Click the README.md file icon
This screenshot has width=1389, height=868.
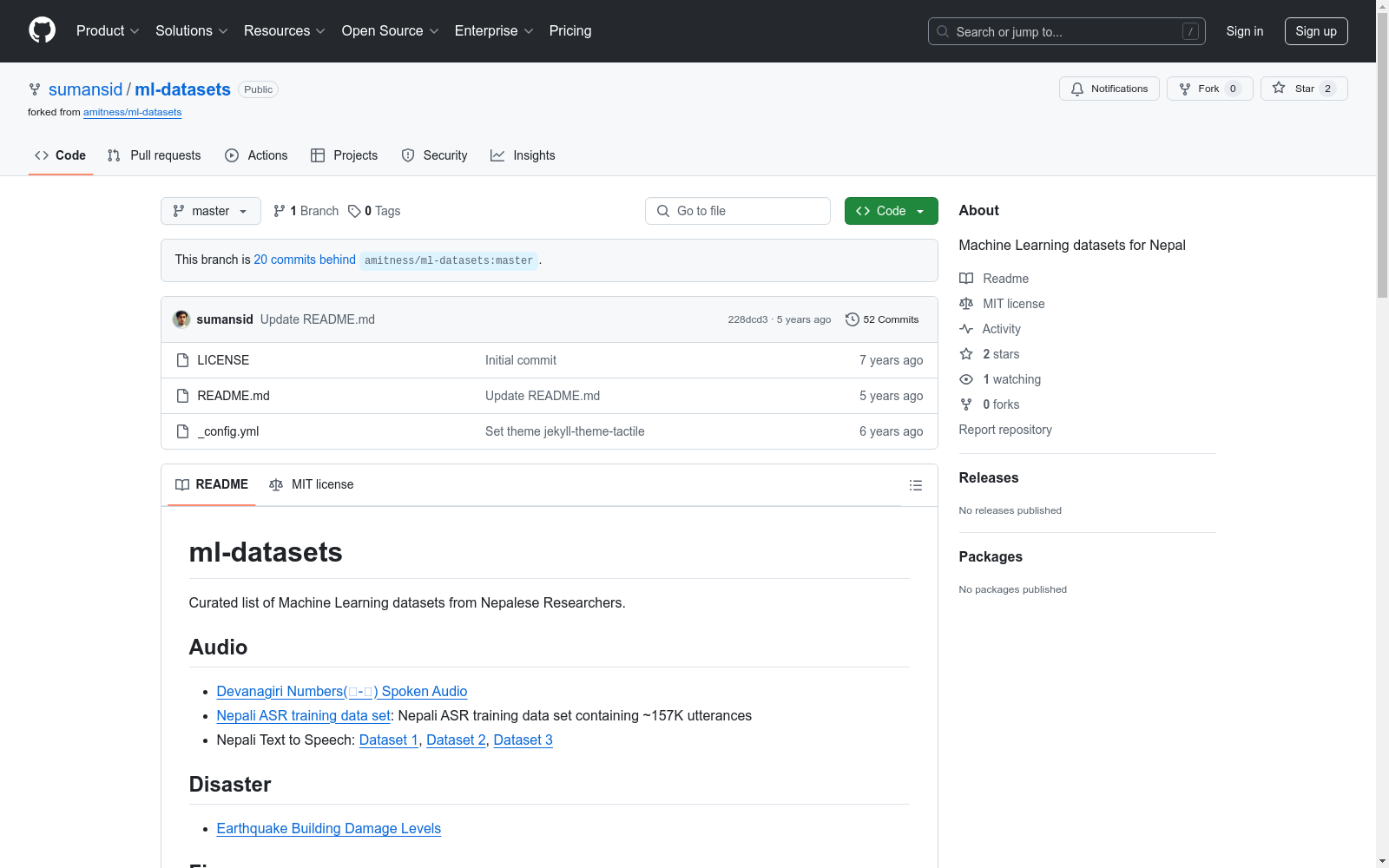(x=182, y=396)
